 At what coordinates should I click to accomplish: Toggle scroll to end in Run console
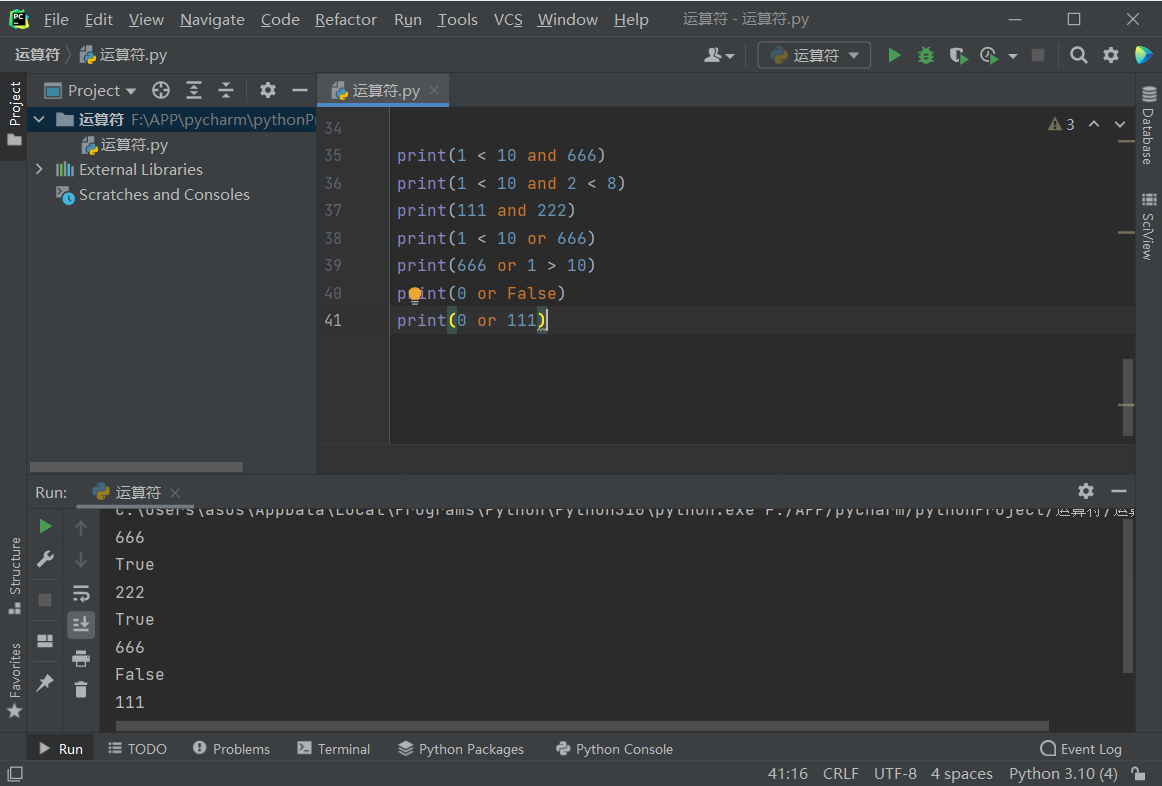click(x=81, y=625)
